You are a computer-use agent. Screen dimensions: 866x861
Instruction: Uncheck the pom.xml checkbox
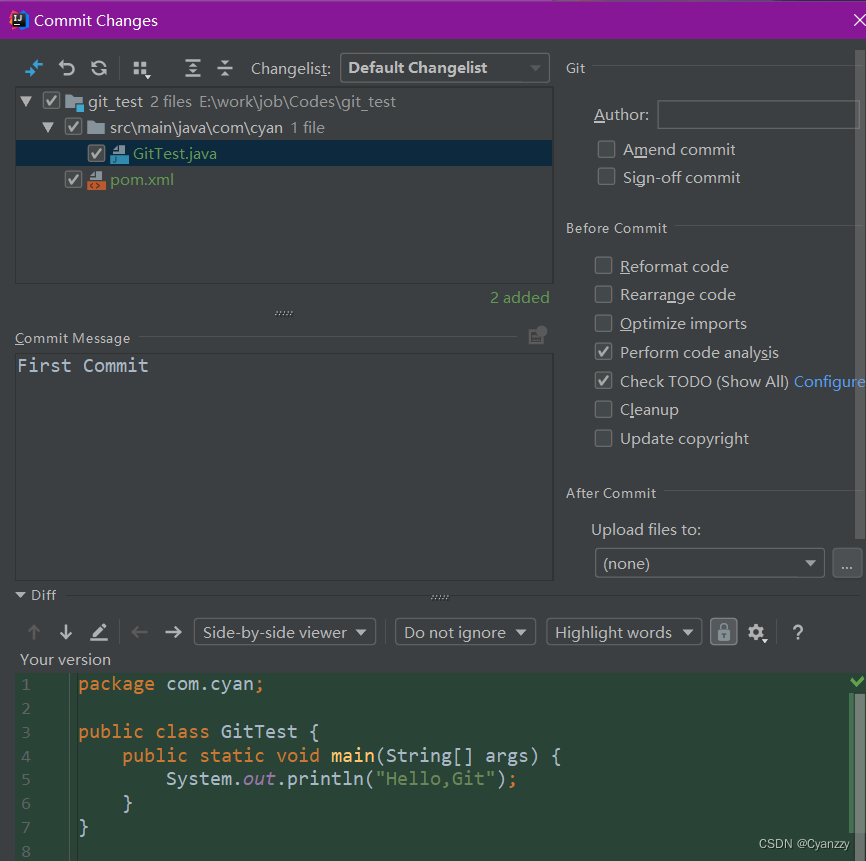tap(73, 179)
